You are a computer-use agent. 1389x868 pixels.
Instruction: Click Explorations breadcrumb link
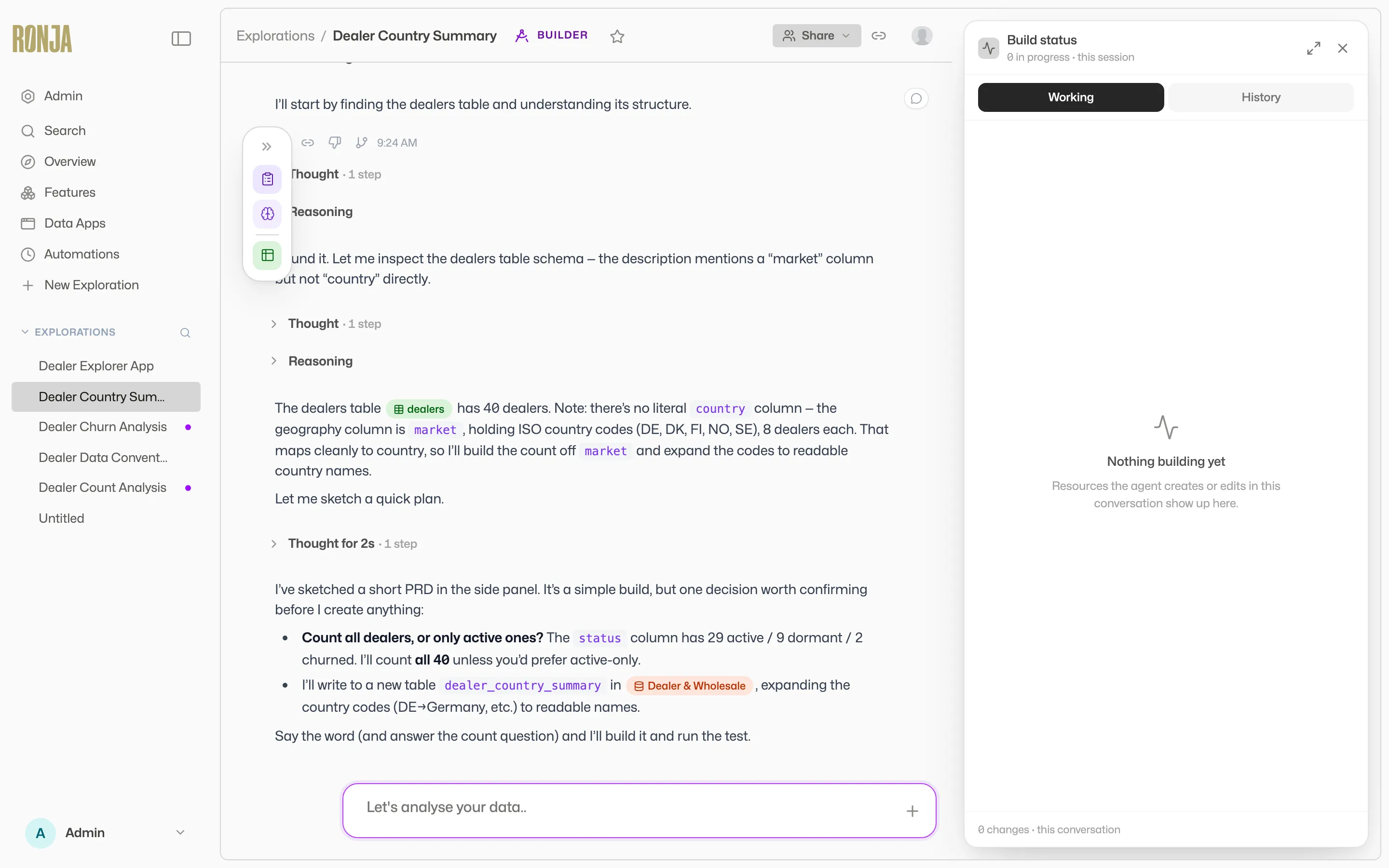[275, 36]
